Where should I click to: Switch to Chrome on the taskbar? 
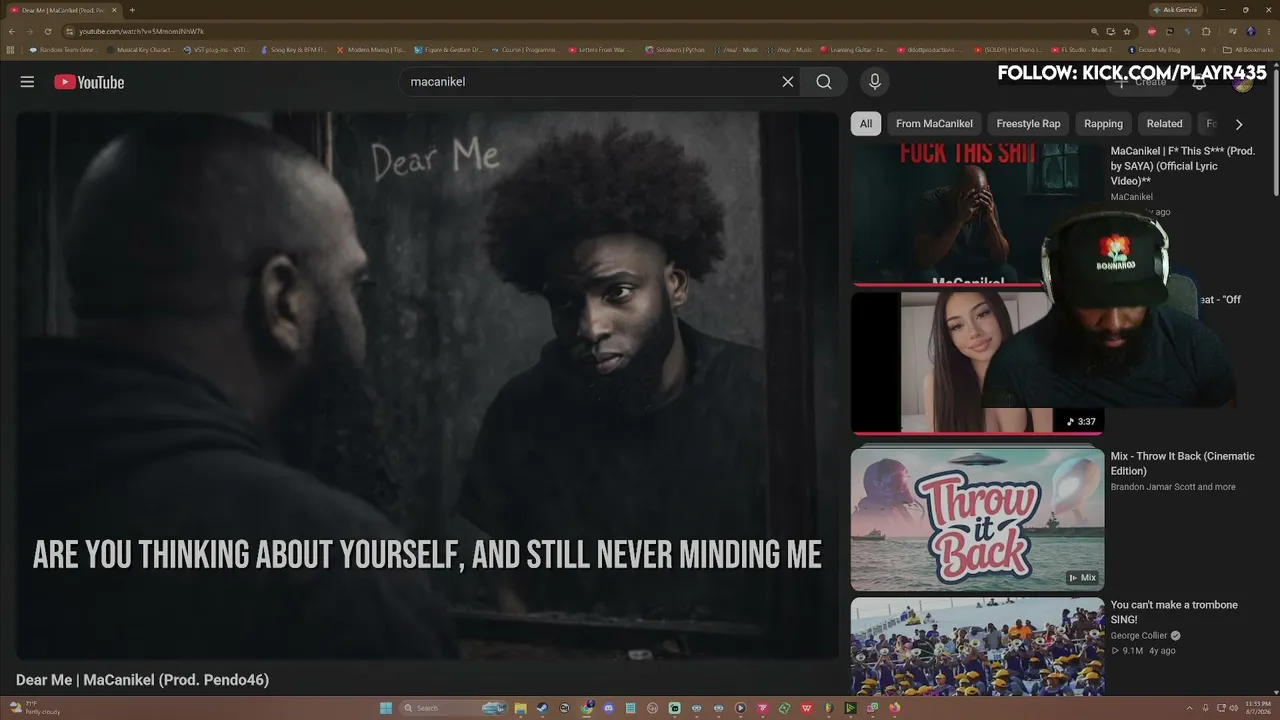tap(587, 708)
